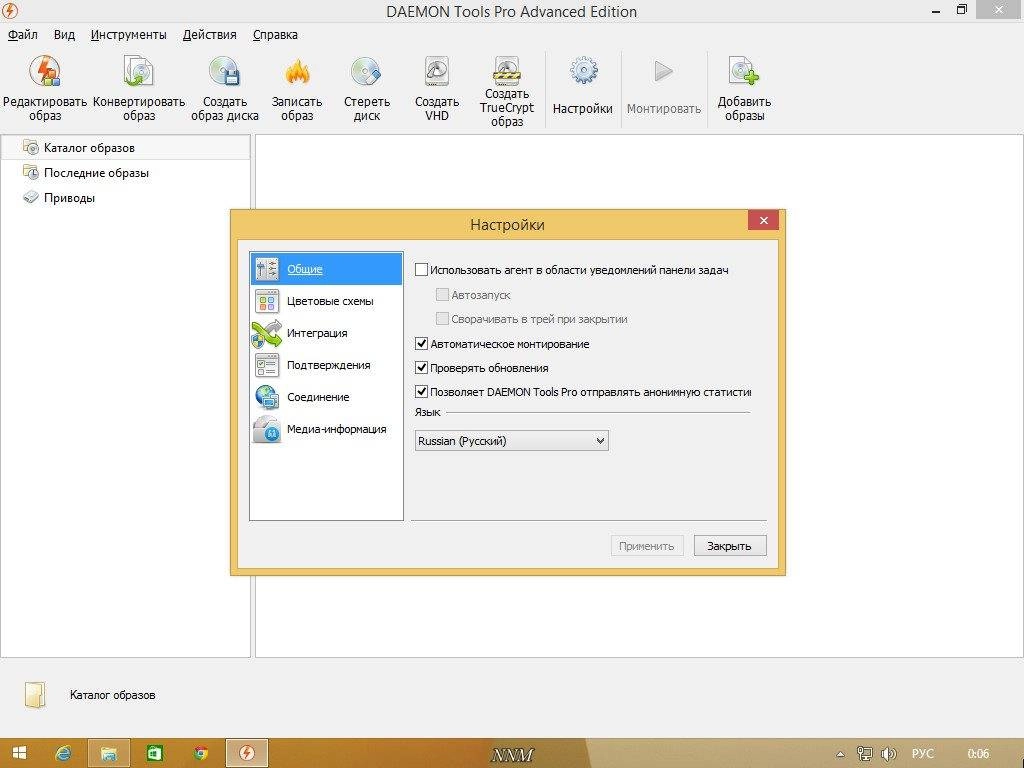
Task: Click the network icon in system tray
Action: pos(865,754)
